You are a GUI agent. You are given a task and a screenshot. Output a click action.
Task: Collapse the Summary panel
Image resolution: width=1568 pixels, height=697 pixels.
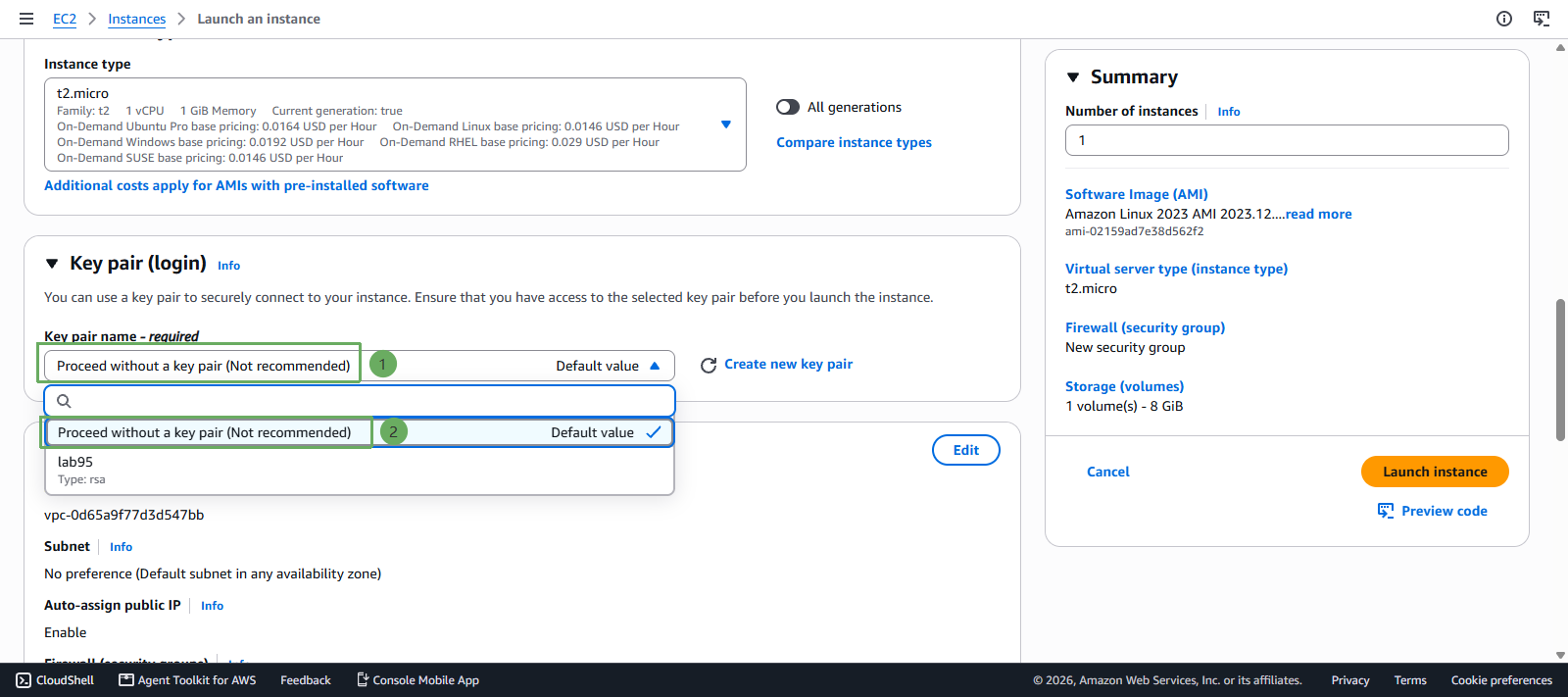[1073, 76]
